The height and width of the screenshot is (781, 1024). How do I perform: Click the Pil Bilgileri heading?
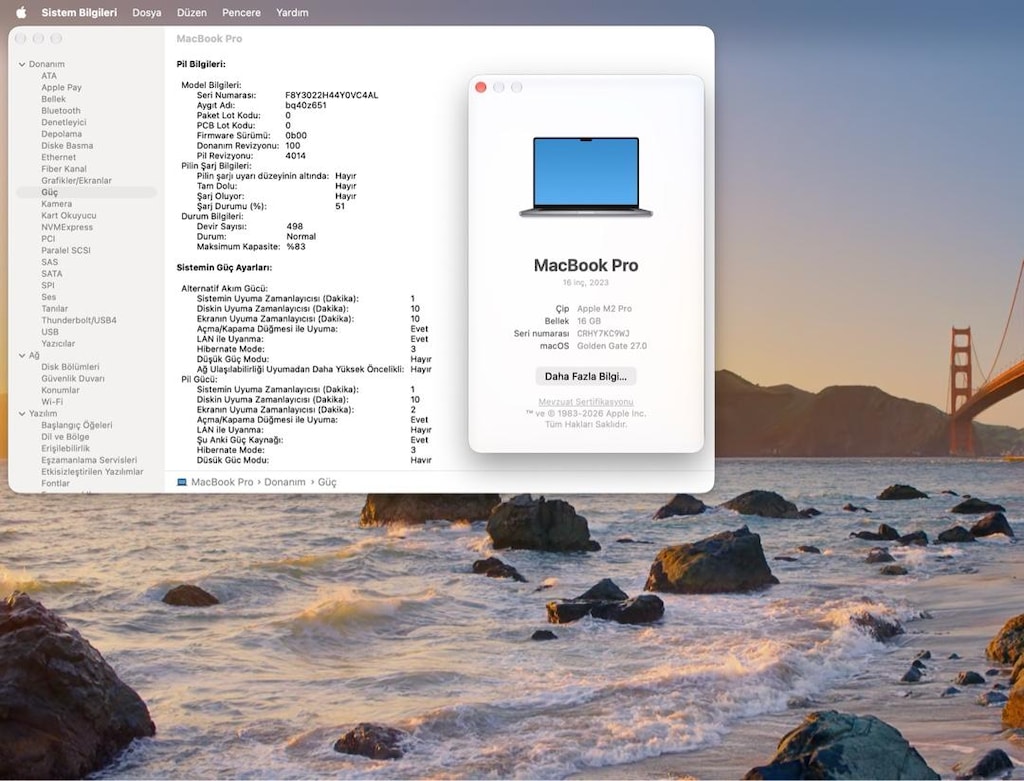(x=201, y=64)
